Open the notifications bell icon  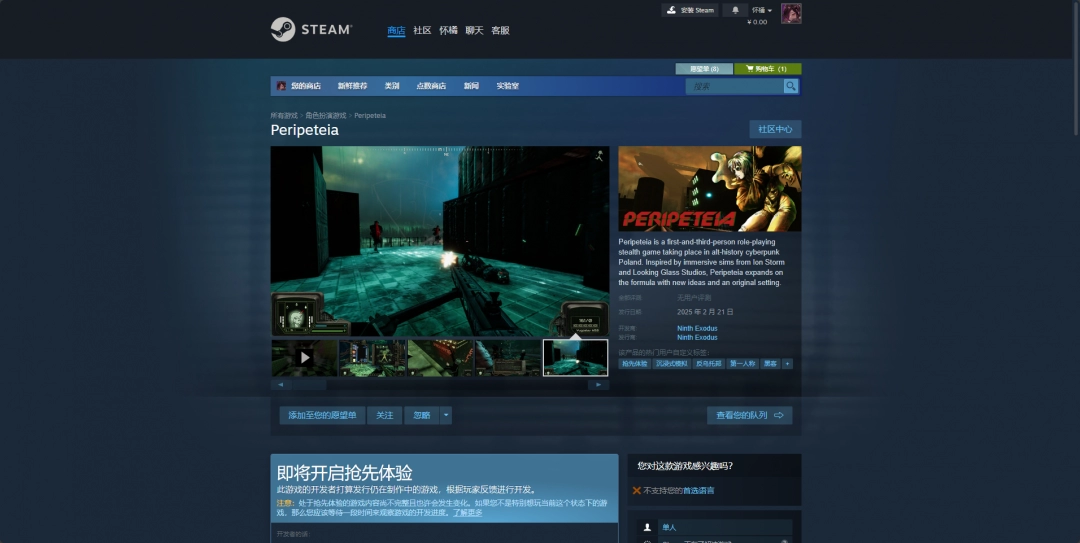pyautogui.click(x=736, y=10)
